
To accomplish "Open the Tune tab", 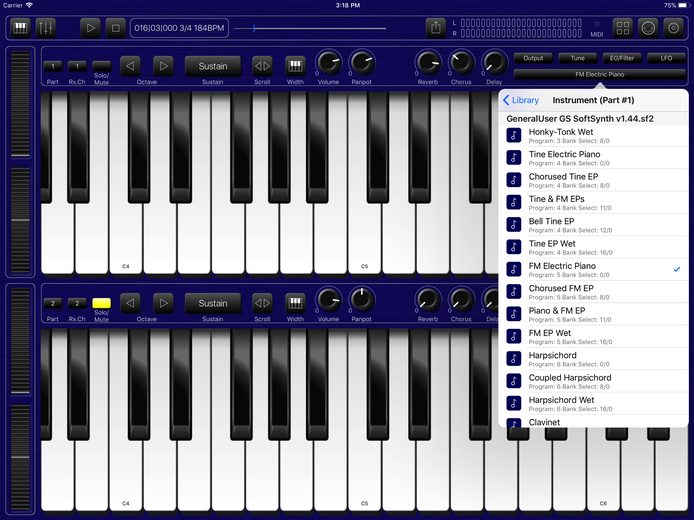I will (578, 58).
